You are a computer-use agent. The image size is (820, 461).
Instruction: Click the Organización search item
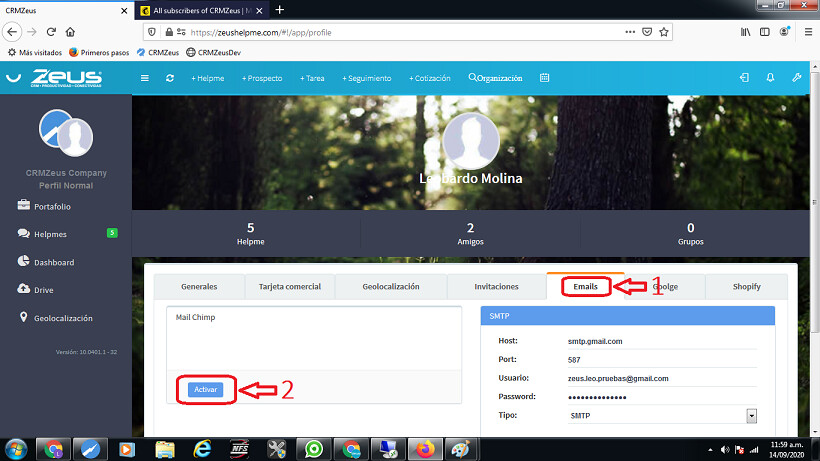pos(496,78)
